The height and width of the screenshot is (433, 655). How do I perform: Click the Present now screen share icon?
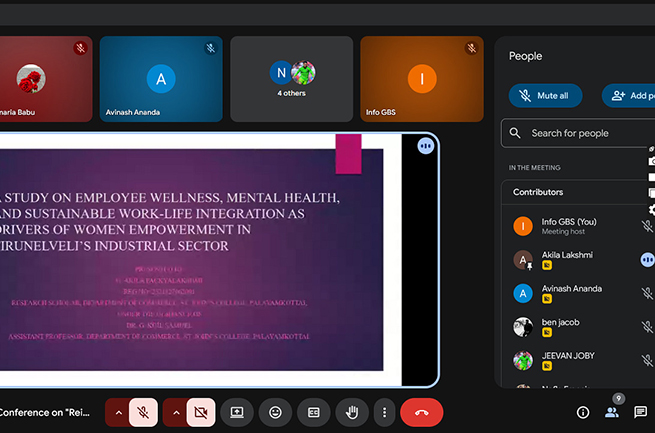tap(237, 412)
